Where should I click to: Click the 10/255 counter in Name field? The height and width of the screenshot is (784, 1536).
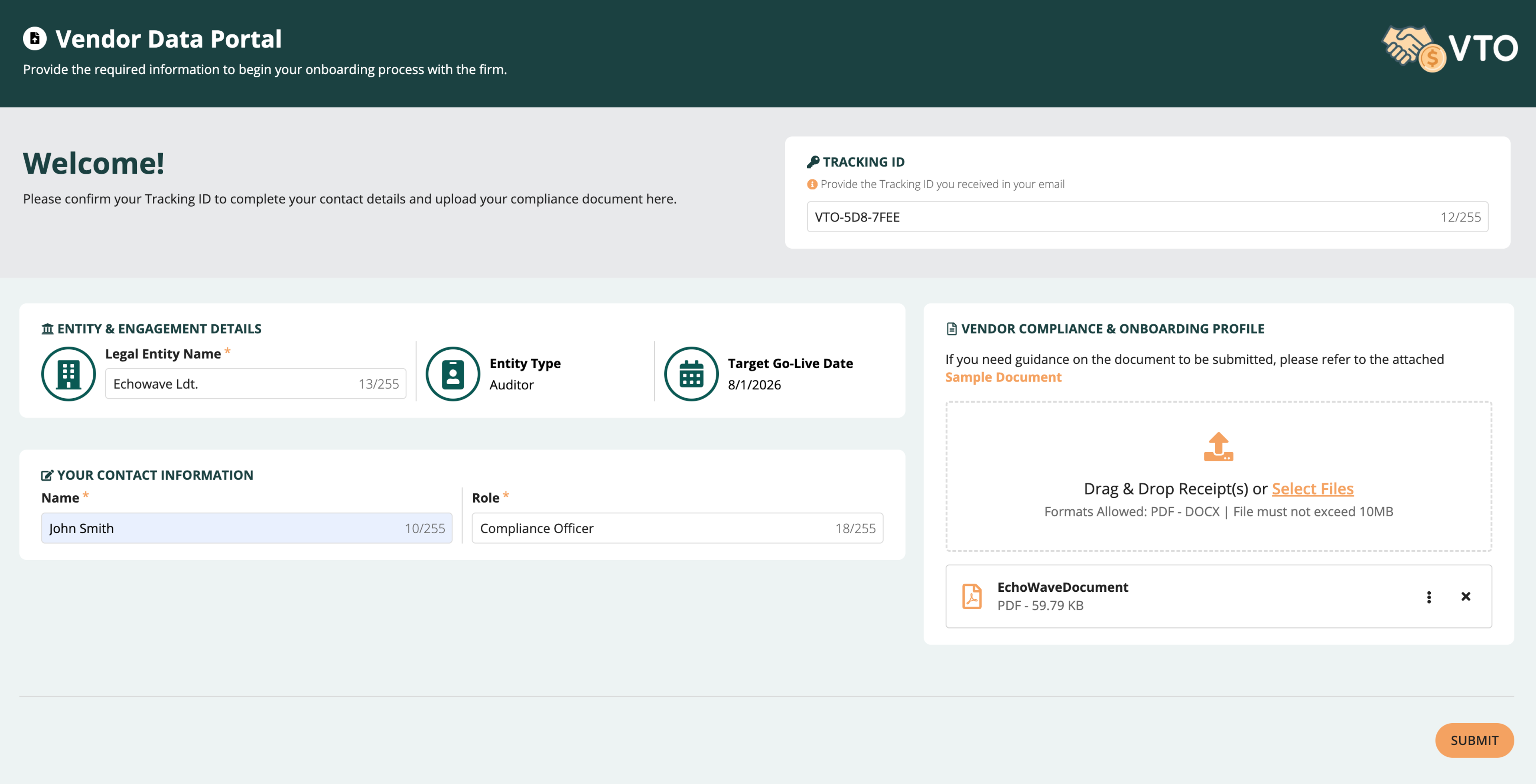click(x=424, y=529)
